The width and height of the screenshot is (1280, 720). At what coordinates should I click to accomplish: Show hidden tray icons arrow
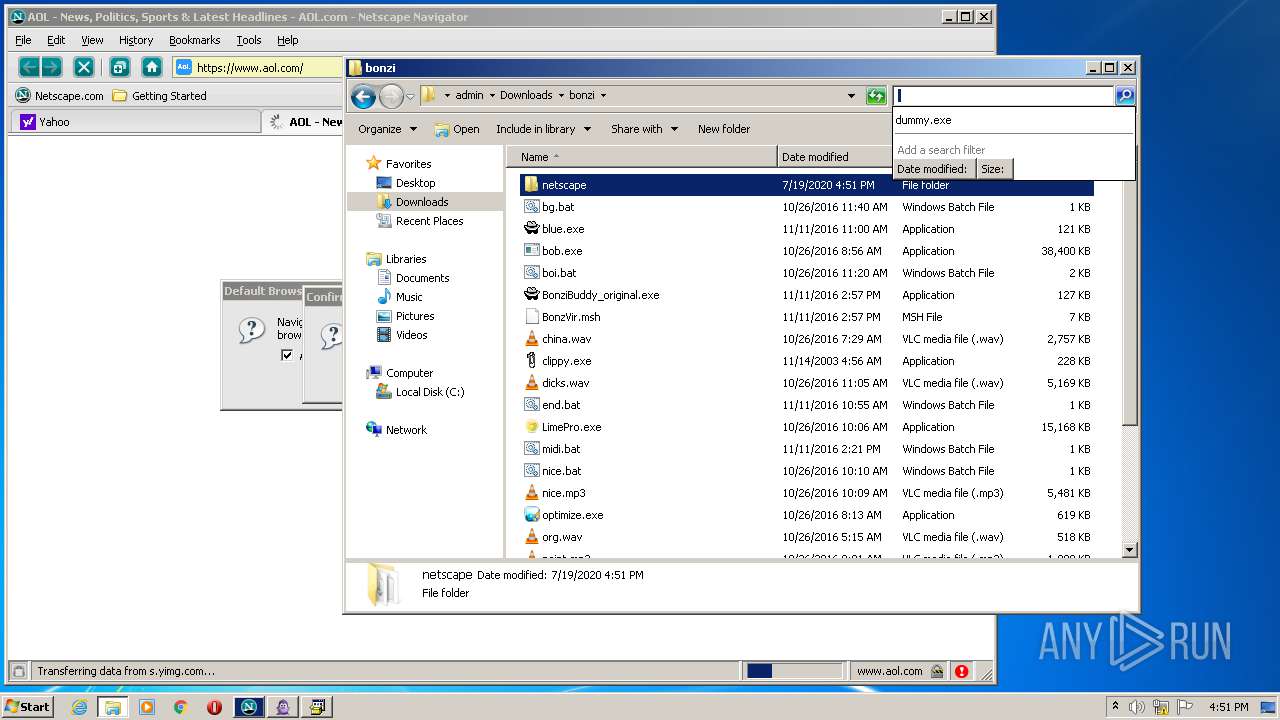pos(1114,707)
